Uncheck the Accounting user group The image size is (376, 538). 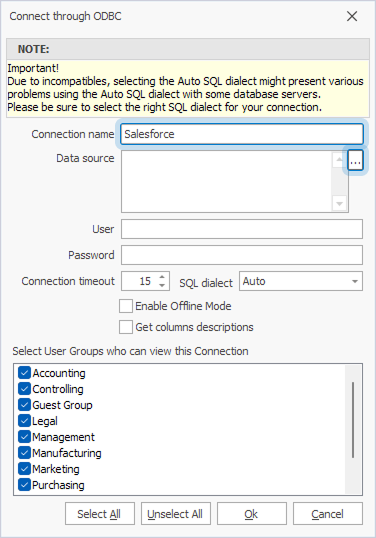pyautogui.click(x=24, y=373)
